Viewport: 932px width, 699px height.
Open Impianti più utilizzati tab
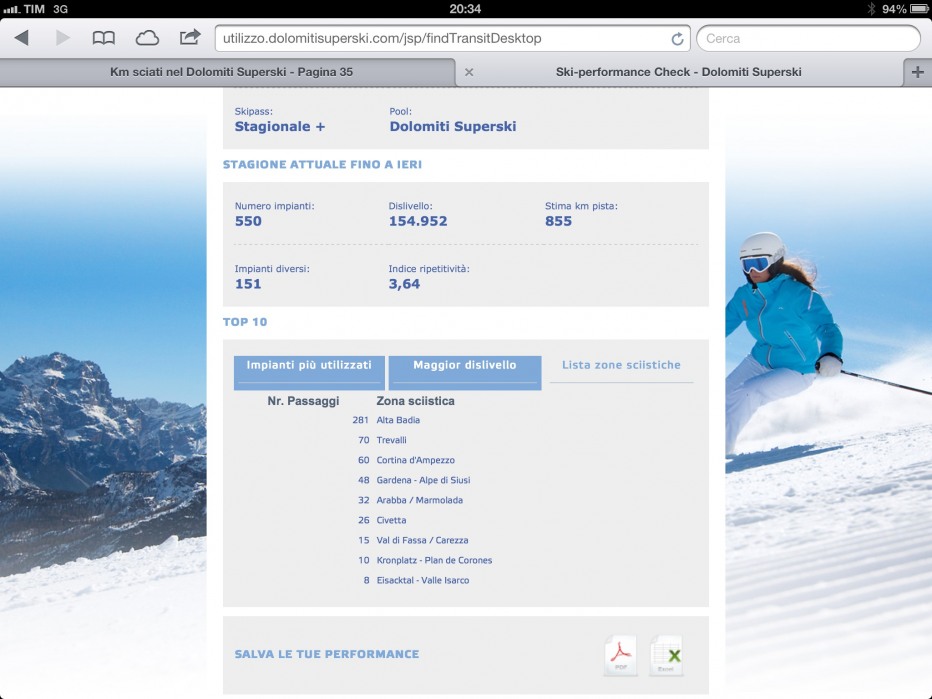pos(309,373)
